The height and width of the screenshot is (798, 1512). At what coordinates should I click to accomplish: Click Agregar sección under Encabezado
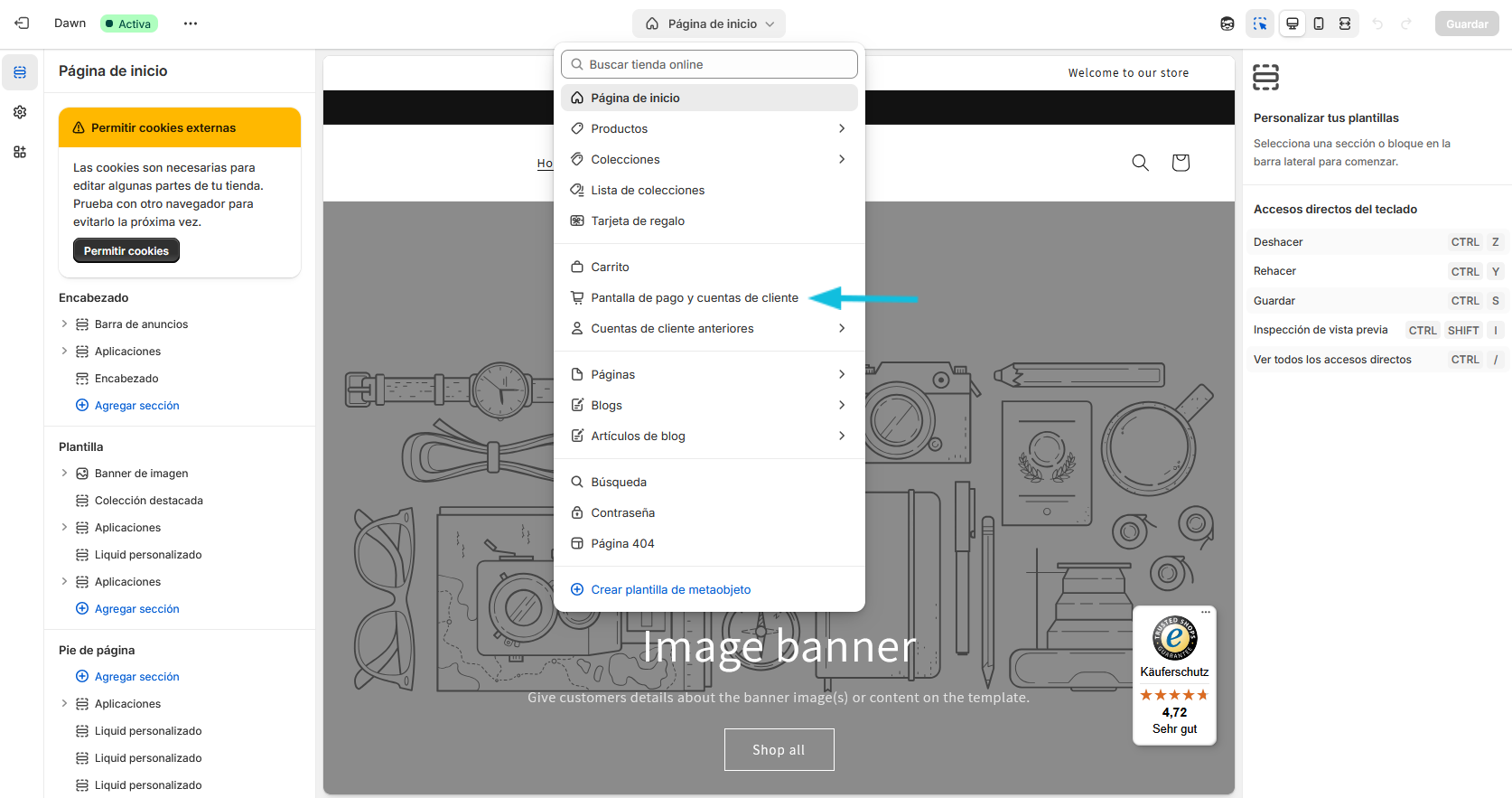136,406
